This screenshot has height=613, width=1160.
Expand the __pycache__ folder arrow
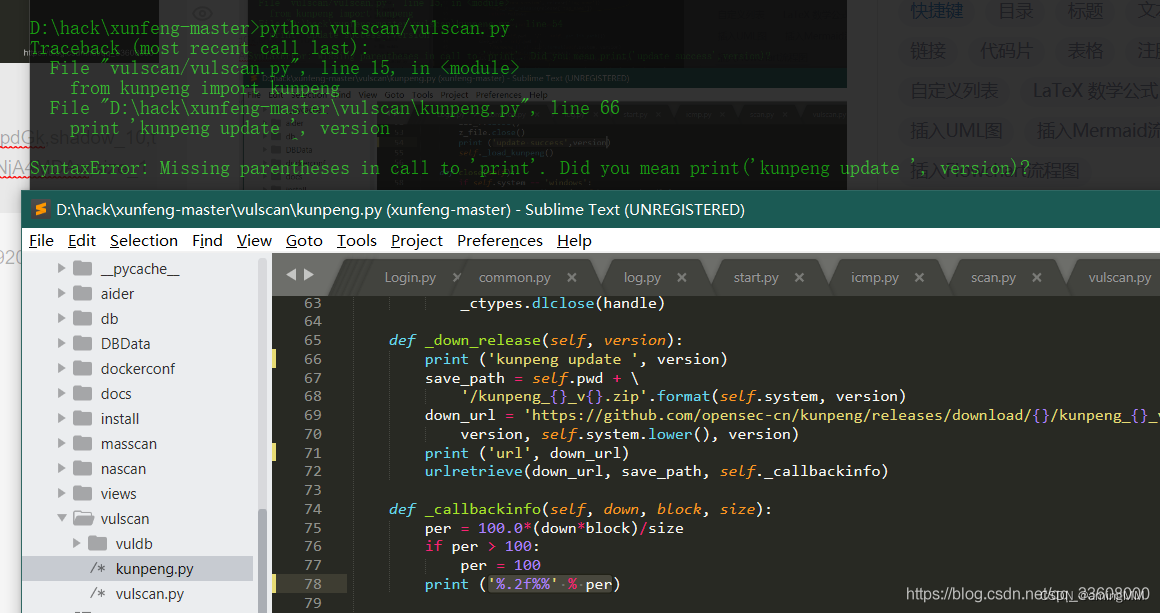click(61, 268)
